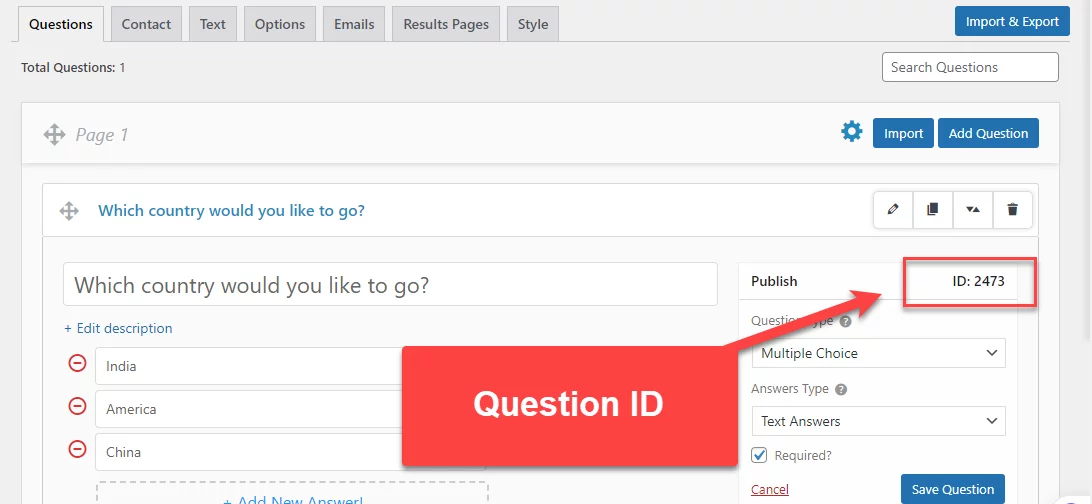Viewport: 1092px width, 504px height.
Task: Switch to the Contact tab
Action: click(146, 24)
